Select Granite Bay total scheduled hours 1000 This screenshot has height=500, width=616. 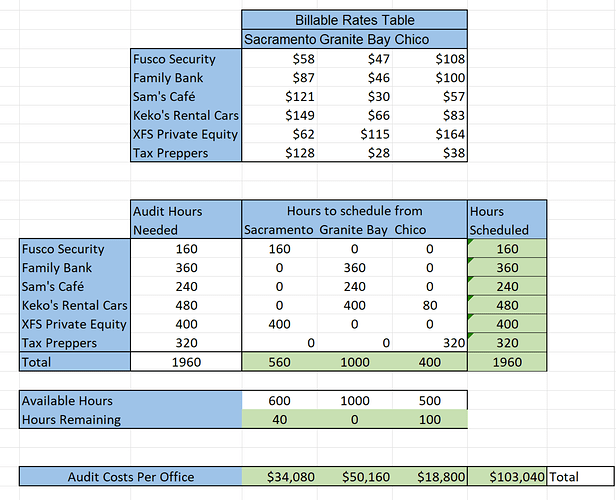[x=355, y=362]
